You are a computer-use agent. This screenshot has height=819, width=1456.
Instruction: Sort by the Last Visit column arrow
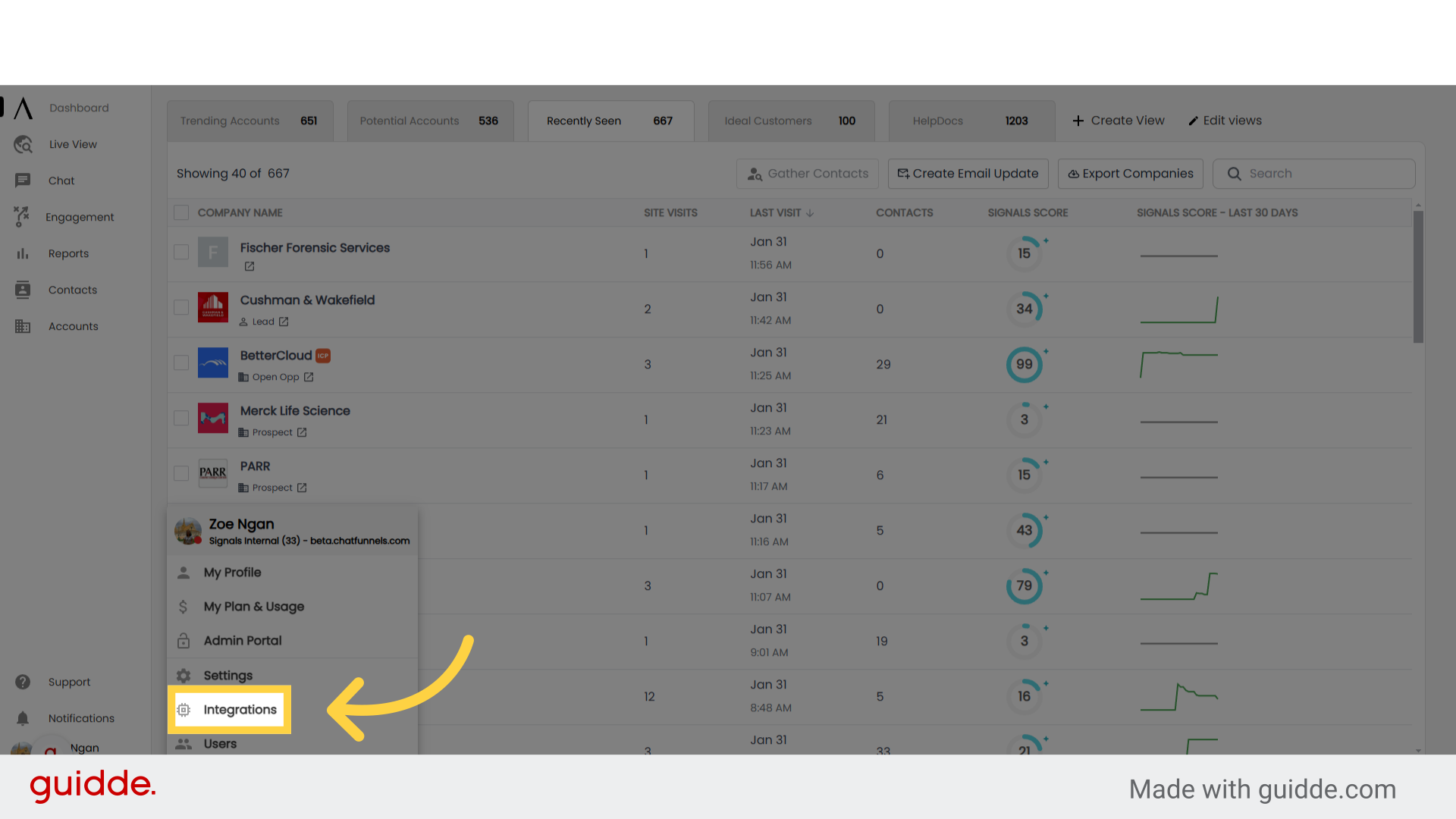coord(810,213)
